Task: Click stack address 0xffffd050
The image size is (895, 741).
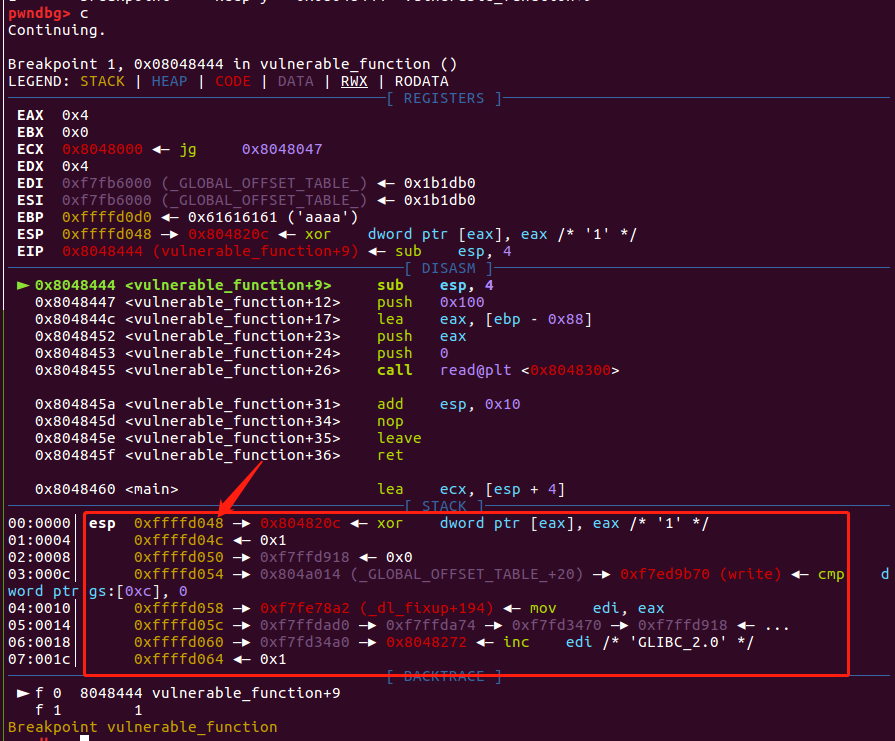Action: click(179, 557)
